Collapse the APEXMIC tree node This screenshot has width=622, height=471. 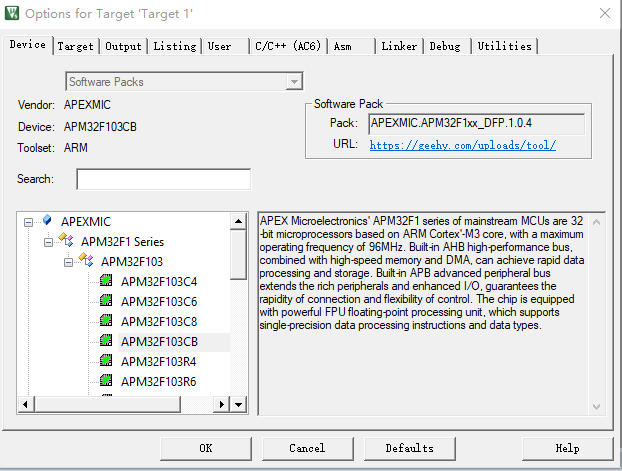(28, 222)
